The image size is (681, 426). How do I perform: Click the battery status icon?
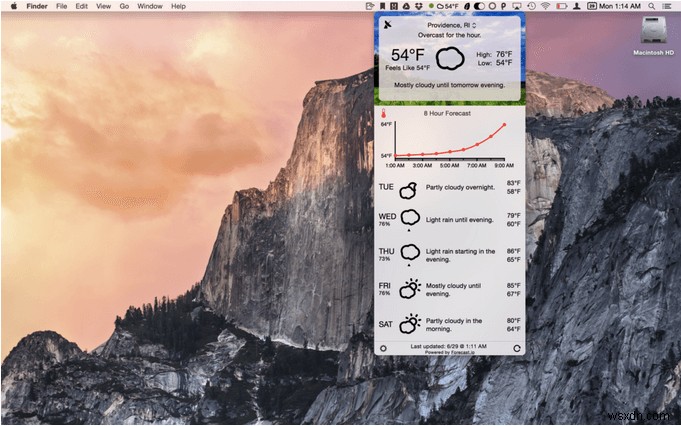562,6
